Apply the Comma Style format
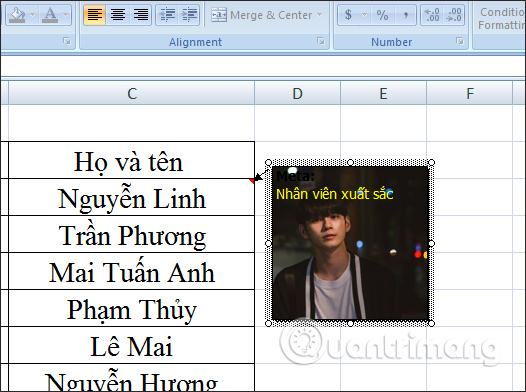 (406, 15)
